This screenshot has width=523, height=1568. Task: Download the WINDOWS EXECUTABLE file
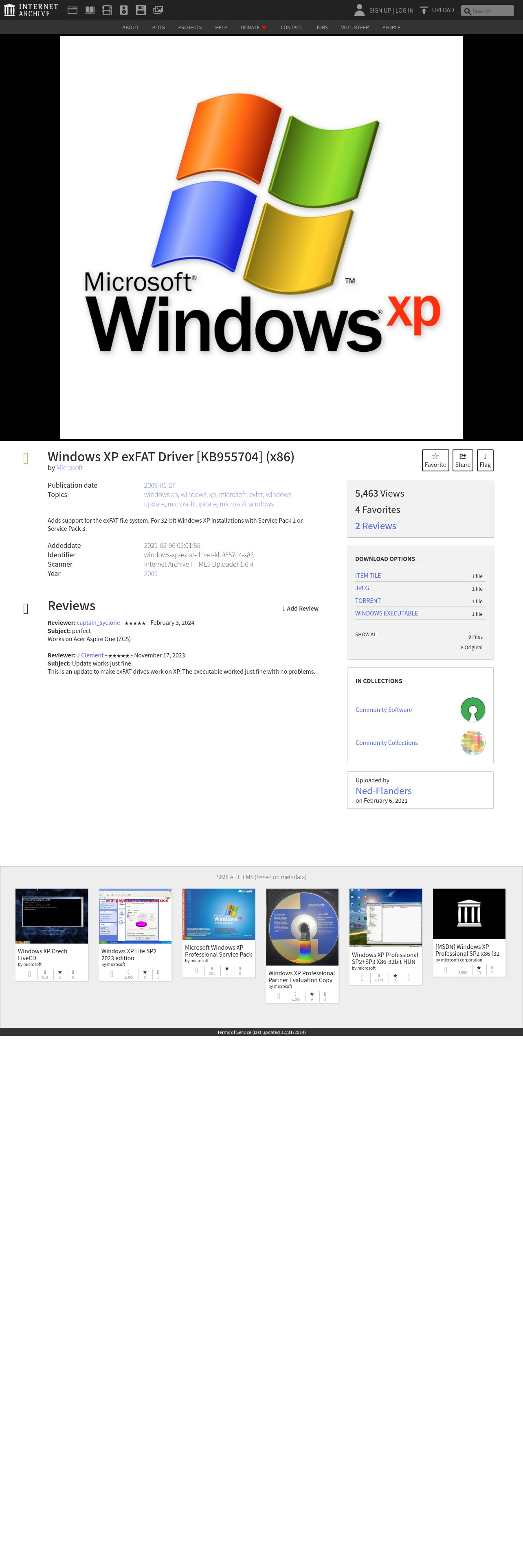(x=386, y=613)
